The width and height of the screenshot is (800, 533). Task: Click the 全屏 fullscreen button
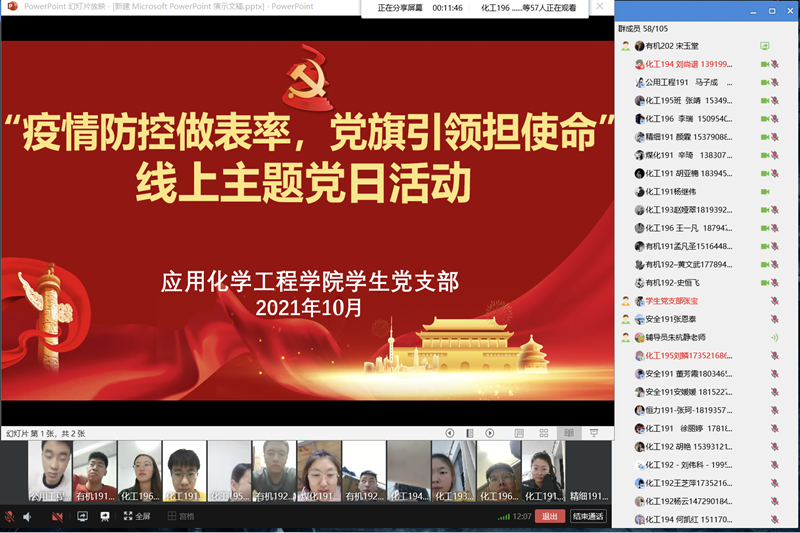(136, 516)
